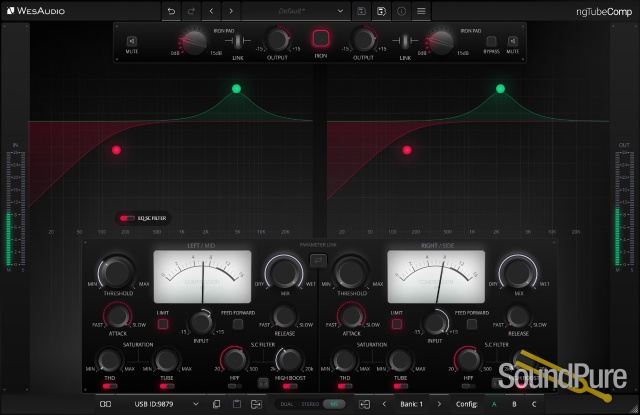Click the save preset as icon
640x415 pixels.
tap(381, 11)
